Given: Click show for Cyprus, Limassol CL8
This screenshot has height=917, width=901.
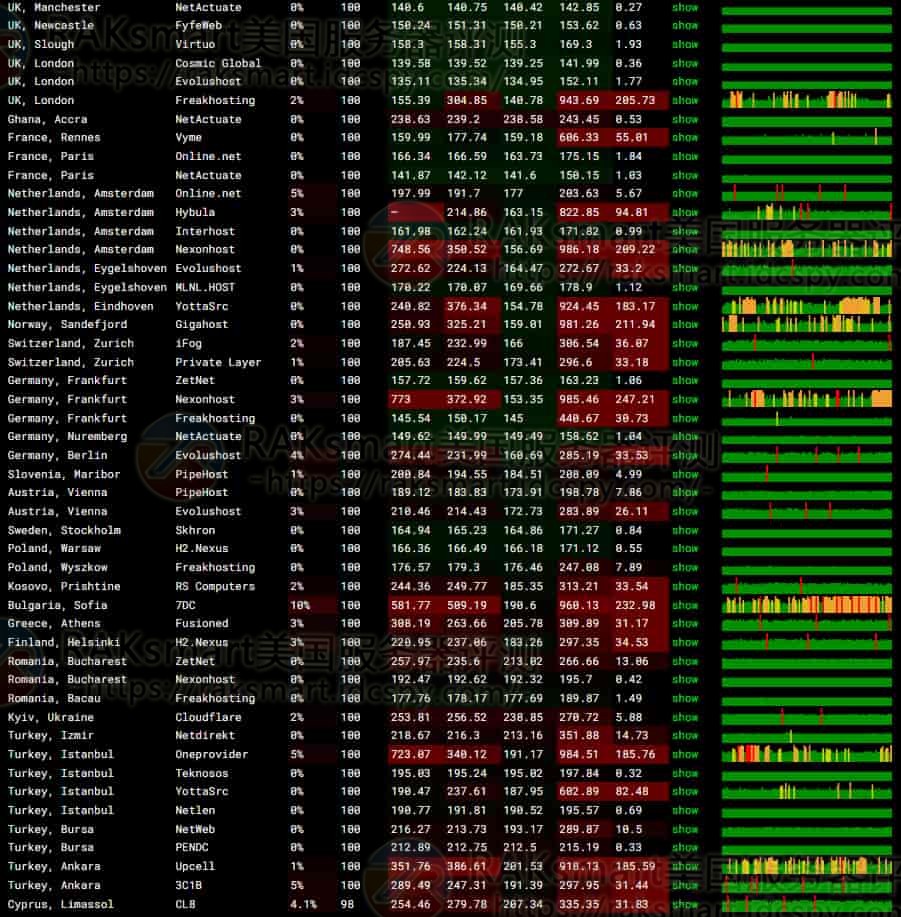Looking at the screenshot, I should pos(685,904).
